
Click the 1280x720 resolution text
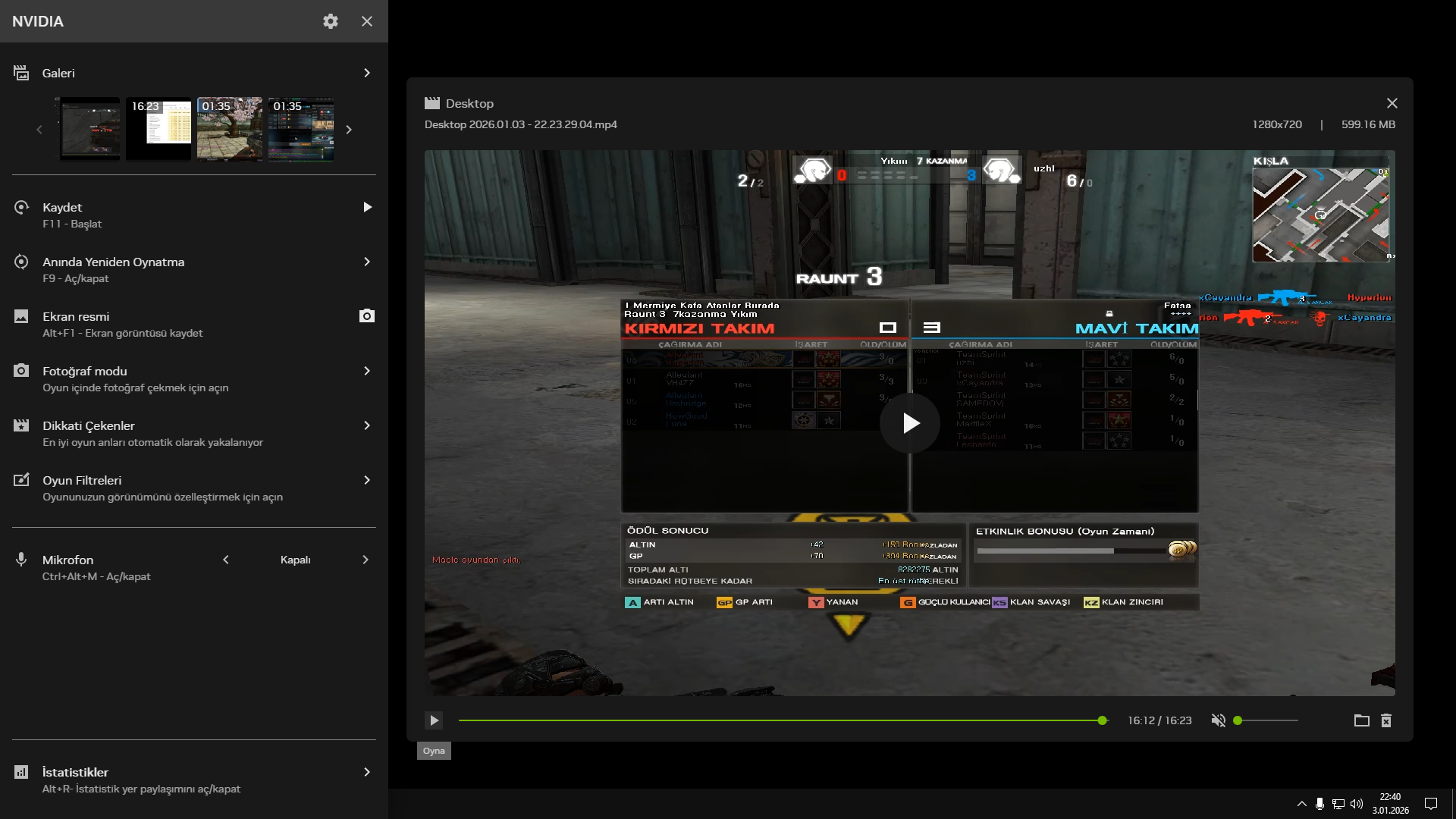click(x=1277, y=124)
